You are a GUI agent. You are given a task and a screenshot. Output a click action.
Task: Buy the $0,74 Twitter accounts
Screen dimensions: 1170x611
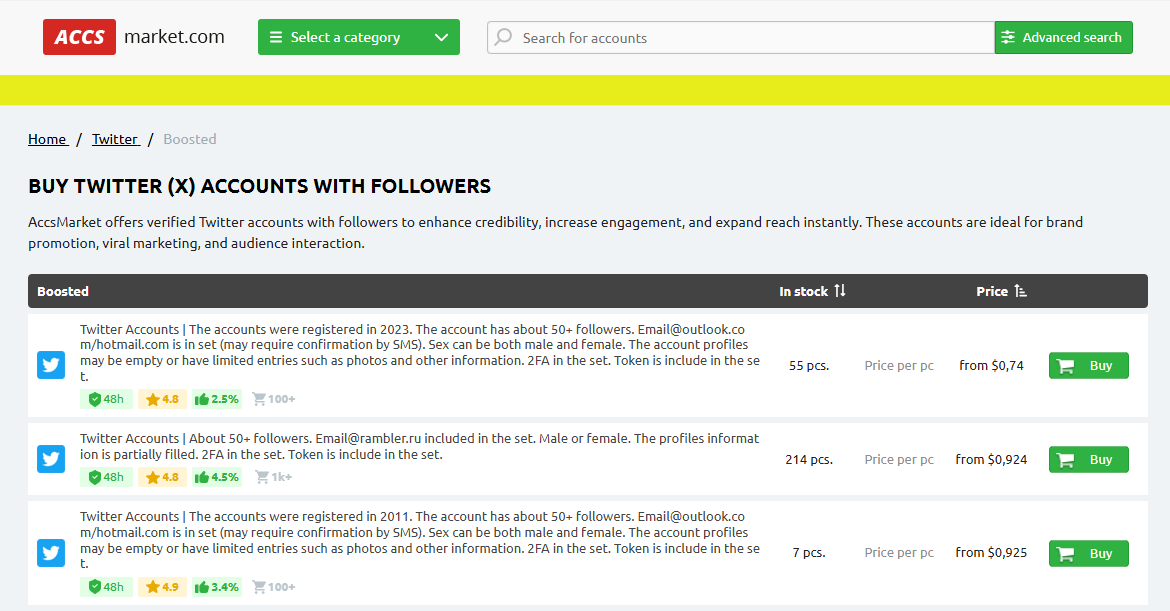click(1089, 366)
